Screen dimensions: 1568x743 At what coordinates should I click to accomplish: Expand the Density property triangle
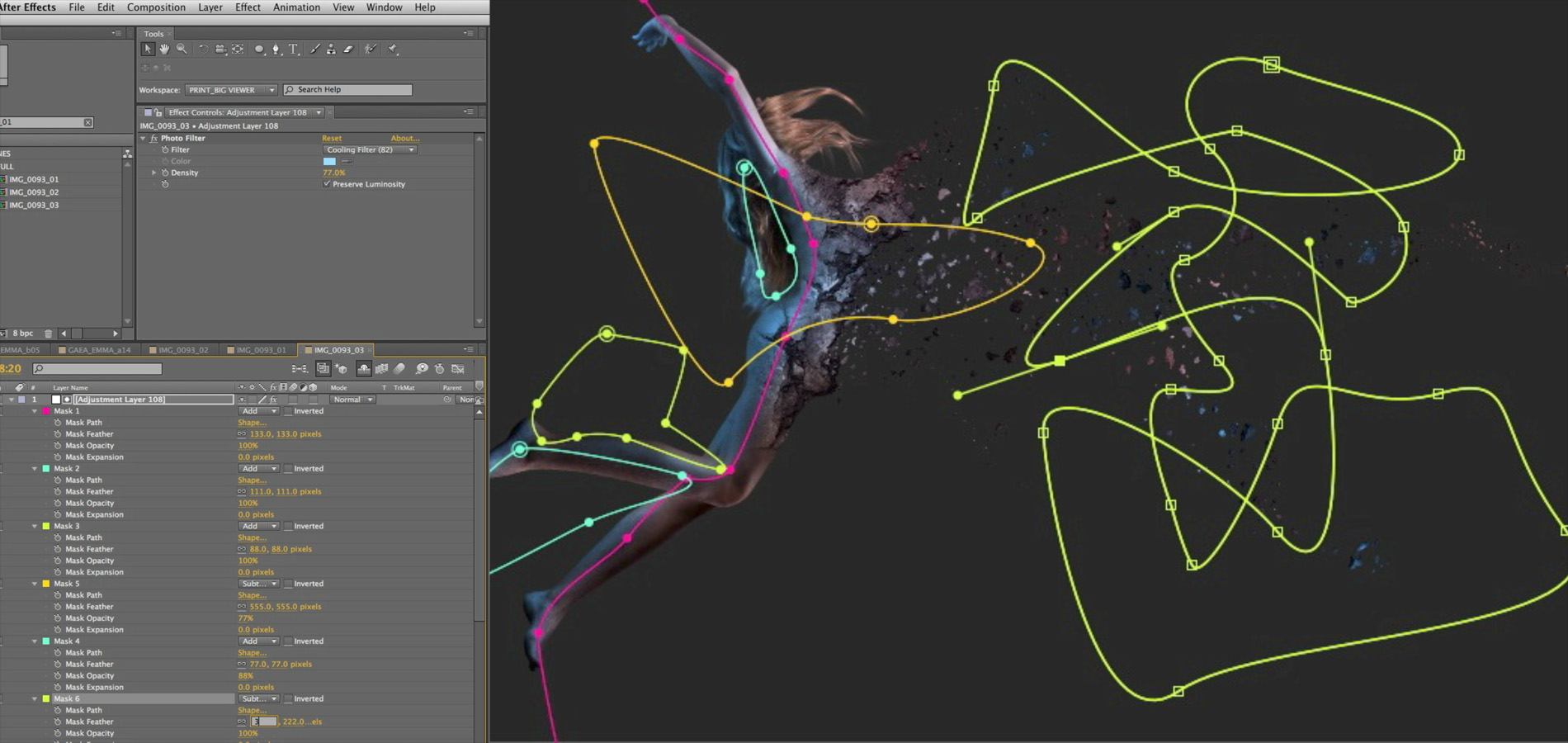pyautogui.click(x=154, y=173)
